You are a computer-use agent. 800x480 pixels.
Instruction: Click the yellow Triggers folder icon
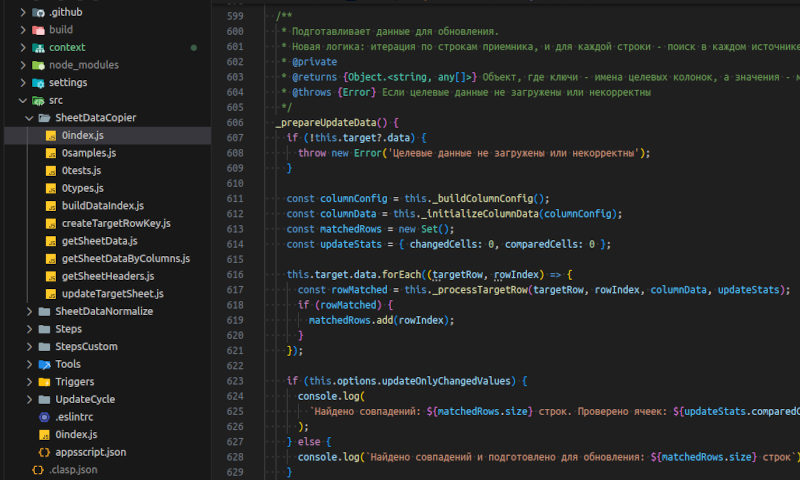44,382
